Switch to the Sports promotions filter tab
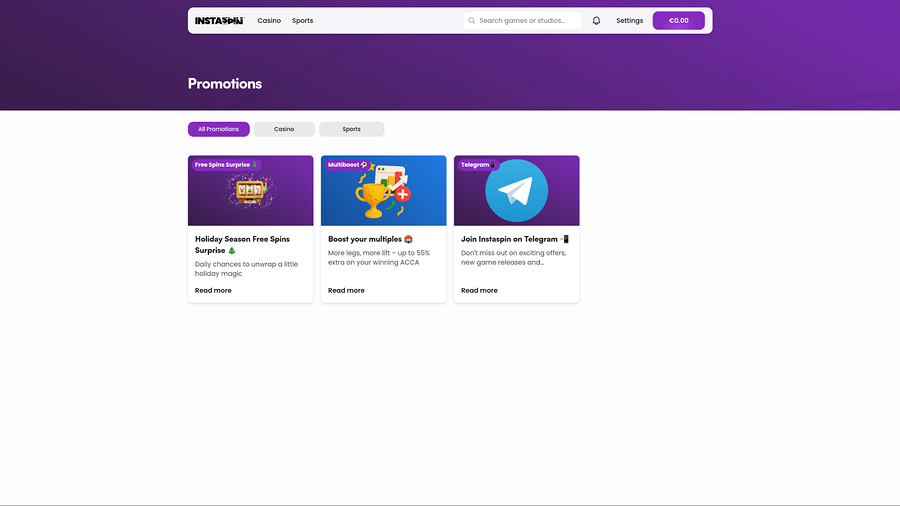 click(351, 129)
